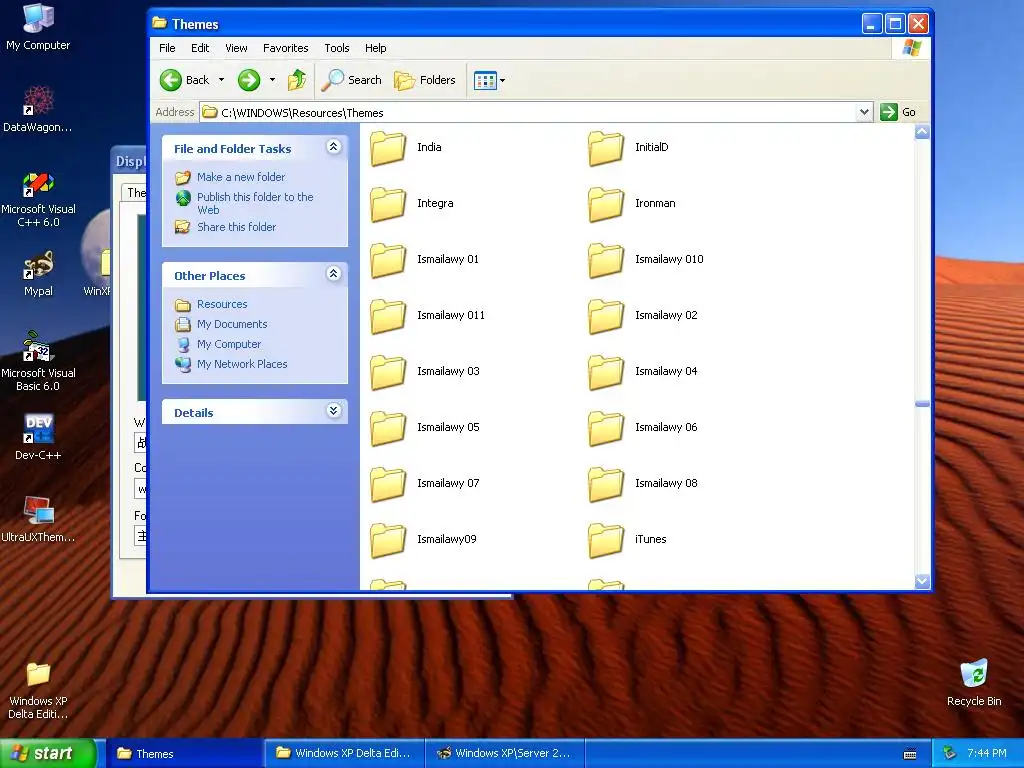1024x768 pixels.
Task: Select the InitialD folder
Action: point(628,148)
